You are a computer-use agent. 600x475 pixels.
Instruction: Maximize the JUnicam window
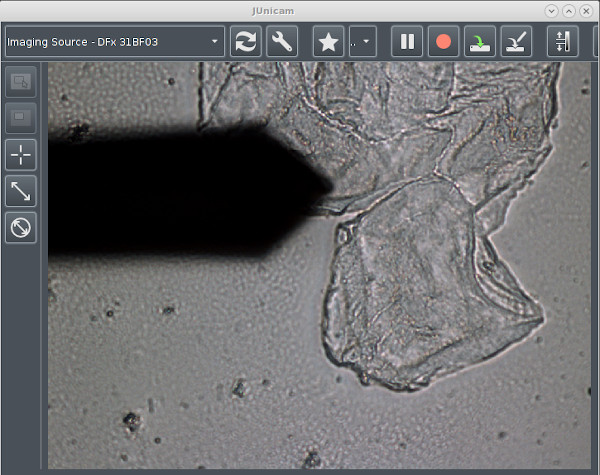pos(569,11)
